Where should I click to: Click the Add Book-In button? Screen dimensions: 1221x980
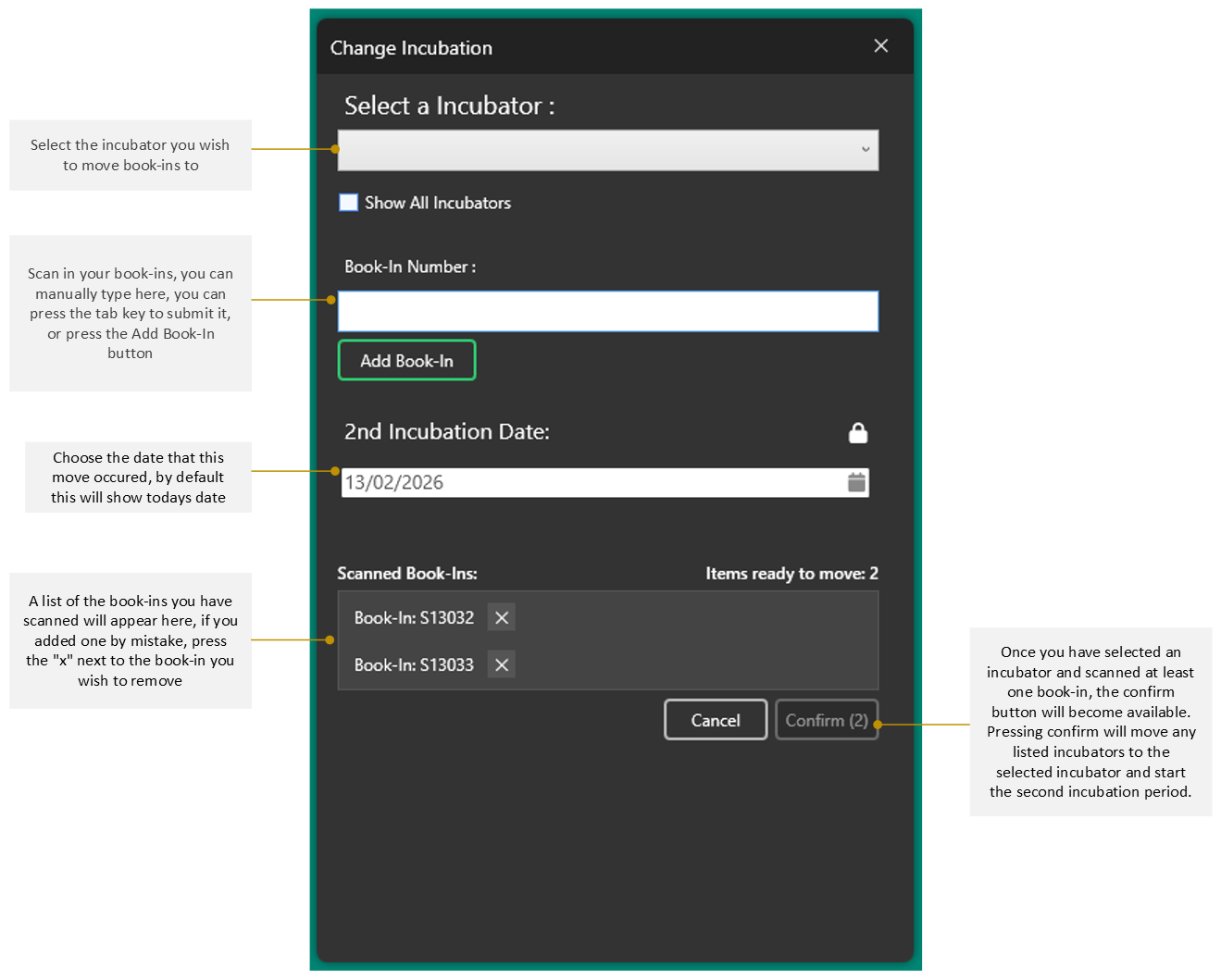point(406,361)
